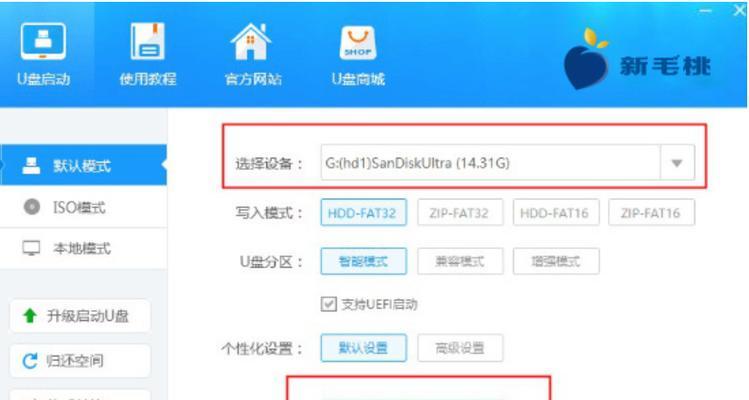
Task: Visit the 官方网站 house icon
Action: 251,41
